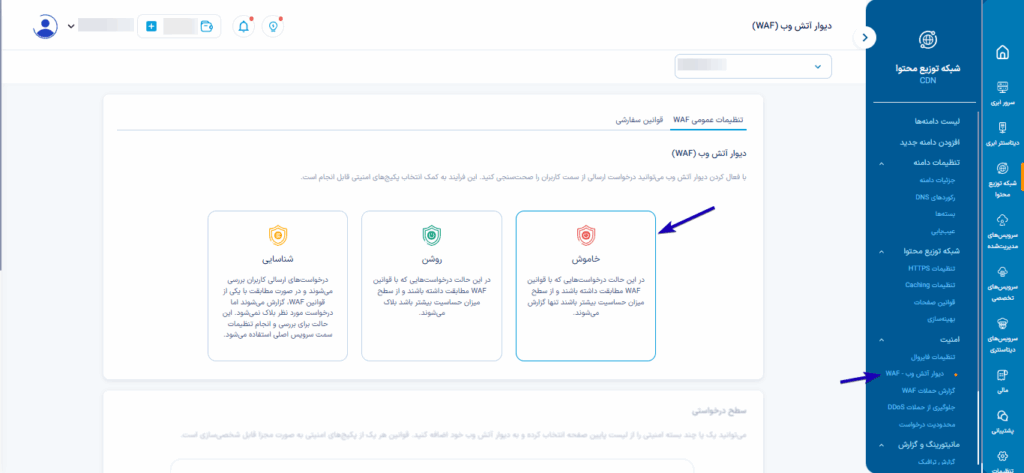Click the green shield icon on the روشن card
The width and height of the screenshot is (1024, 473).
coord(432,235)
